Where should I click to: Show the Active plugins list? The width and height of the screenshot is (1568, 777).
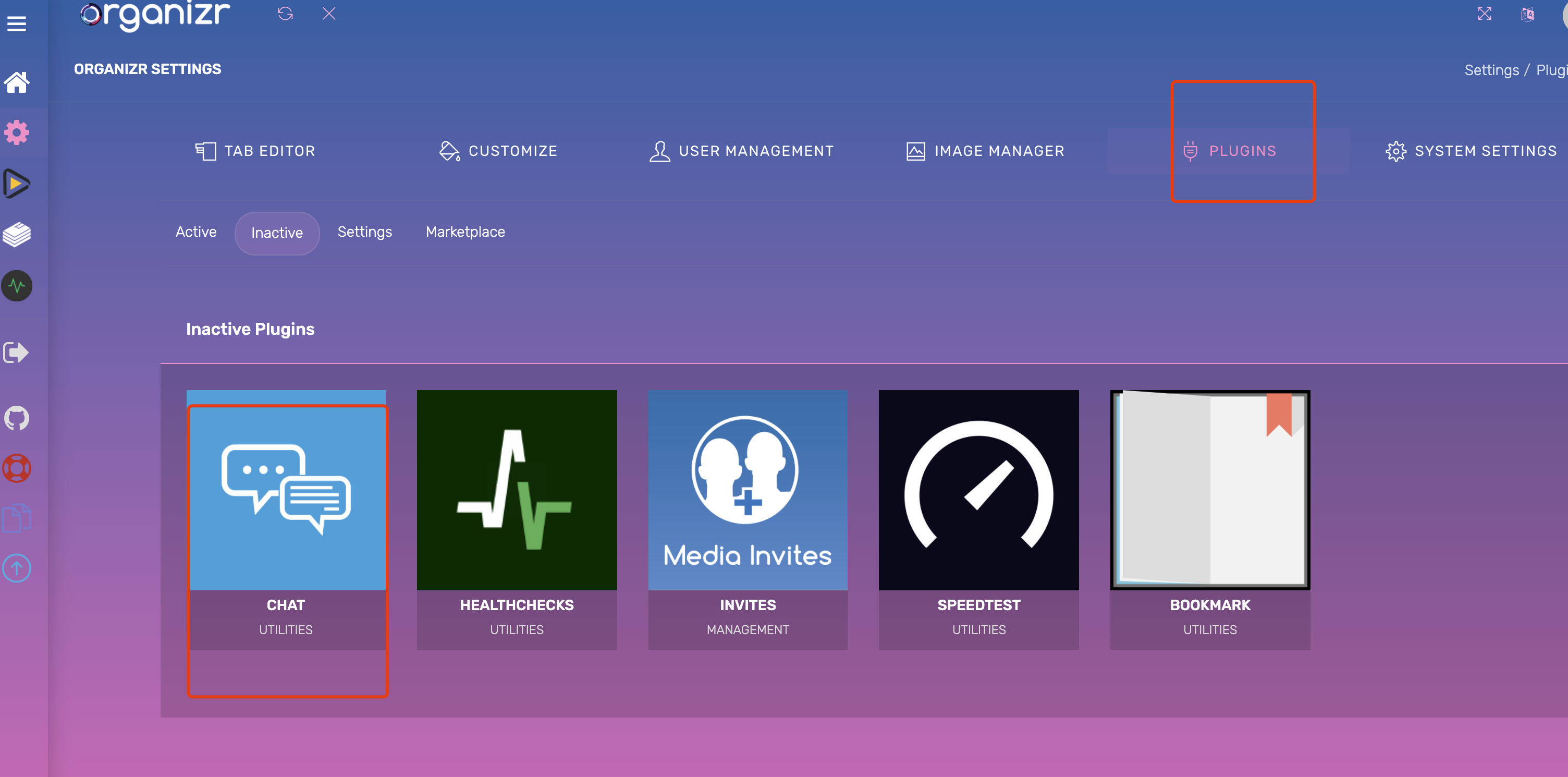point(196,232)
